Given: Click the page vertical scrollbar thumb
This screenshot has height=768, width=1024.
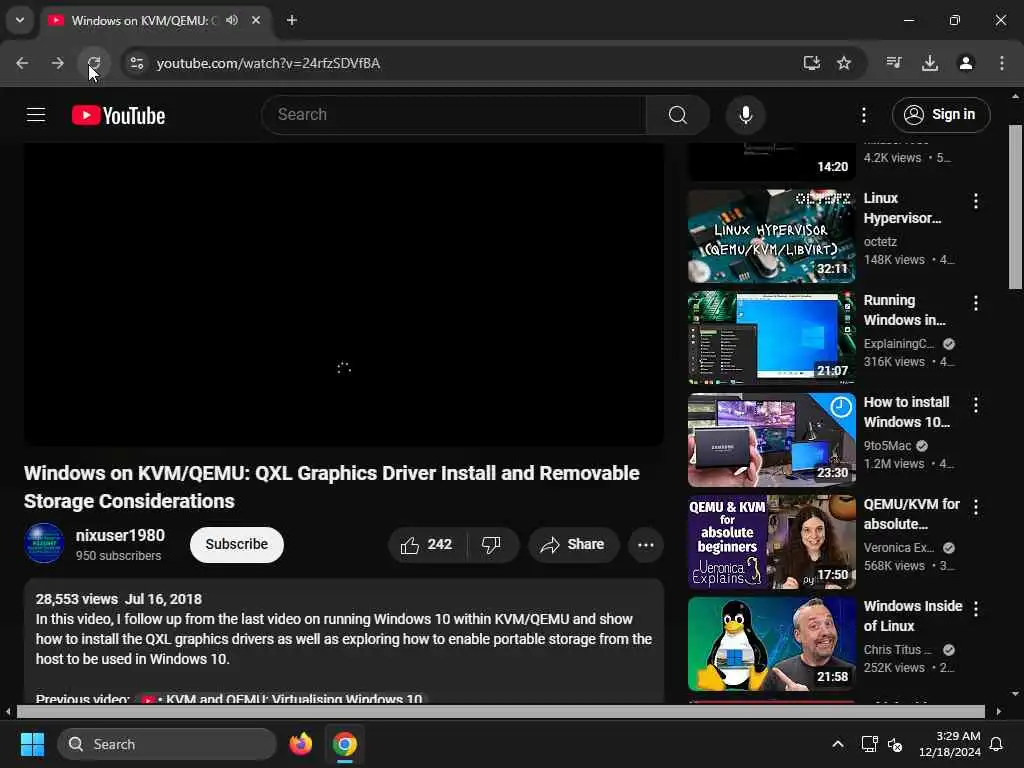Looking at the screenshot, I should 1015,206.
